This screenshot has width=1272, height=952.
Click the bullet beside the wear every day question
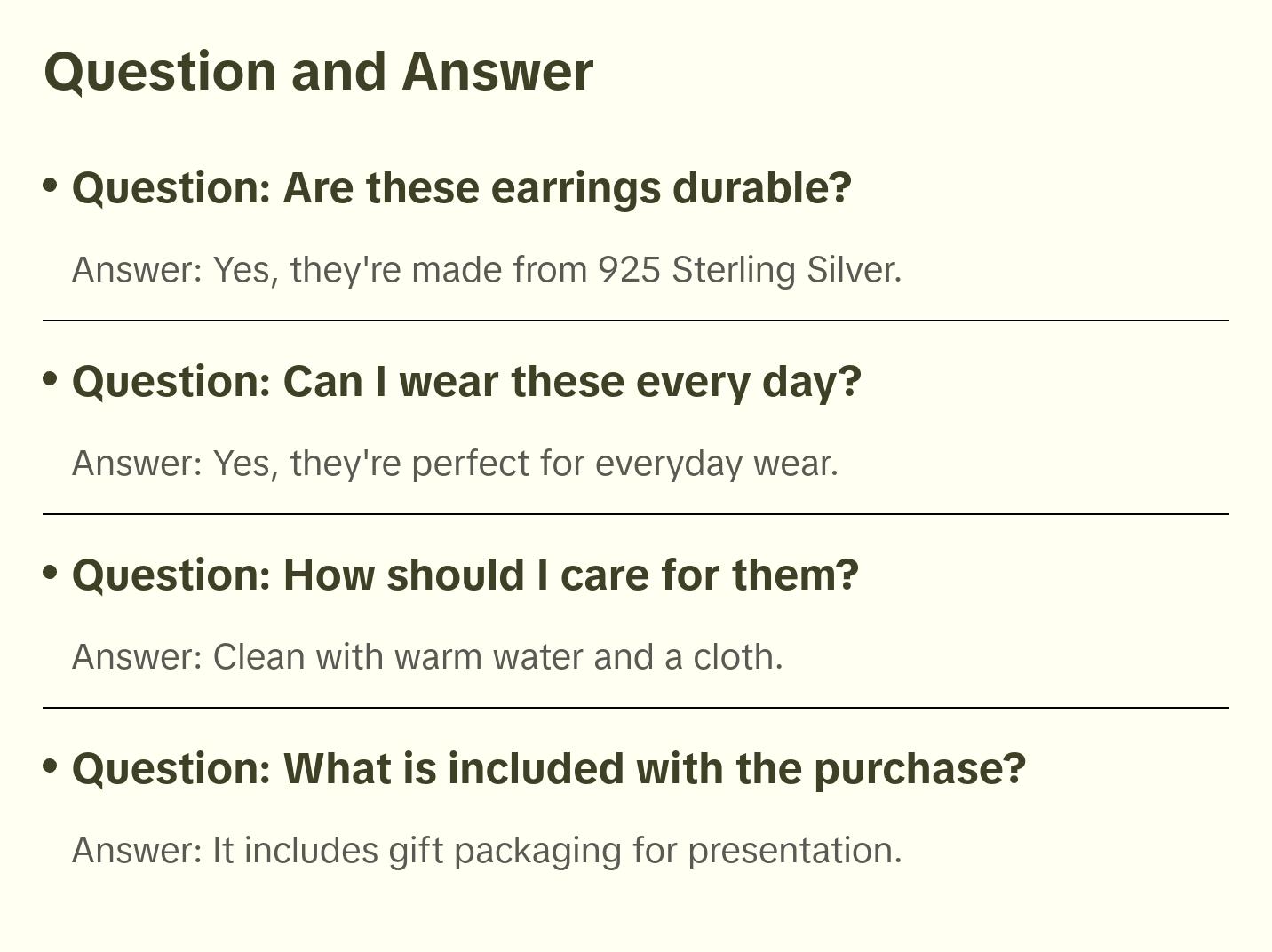(x=51, y=379)
